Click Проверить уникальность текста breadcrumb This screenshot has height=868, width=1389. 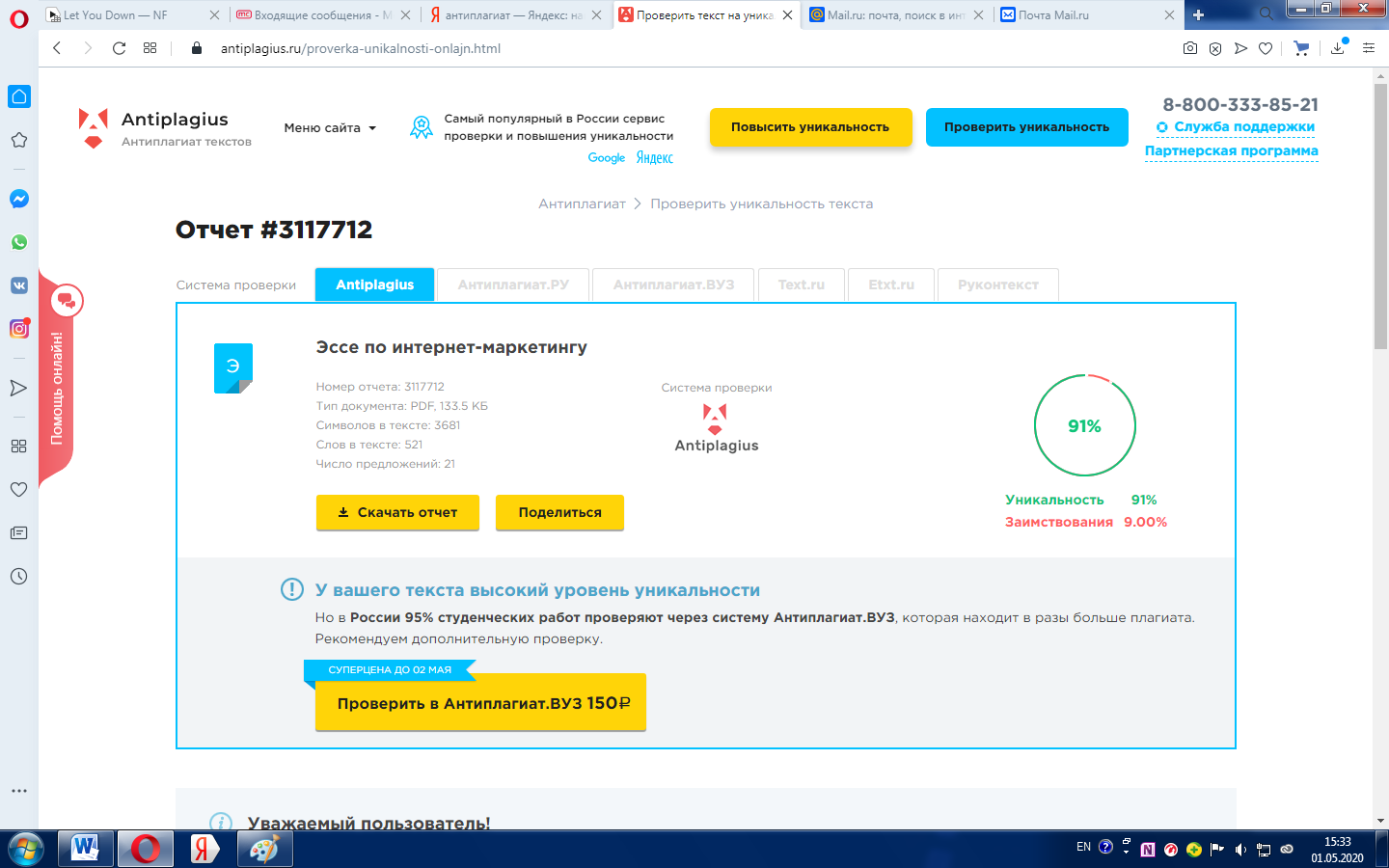click(761, 203)
